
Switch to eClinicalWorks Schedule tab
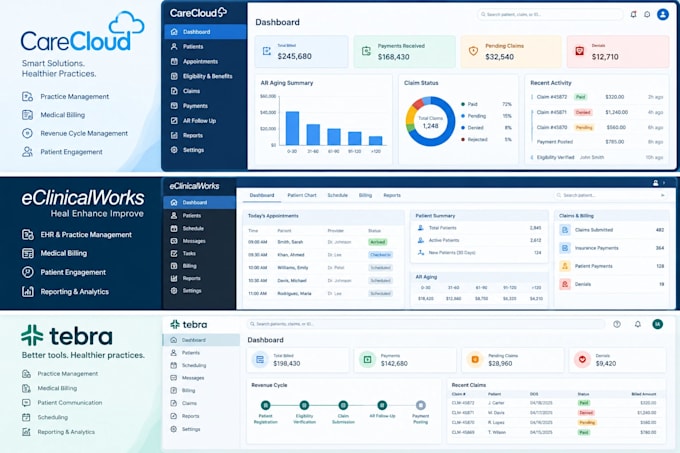(337, 196)
